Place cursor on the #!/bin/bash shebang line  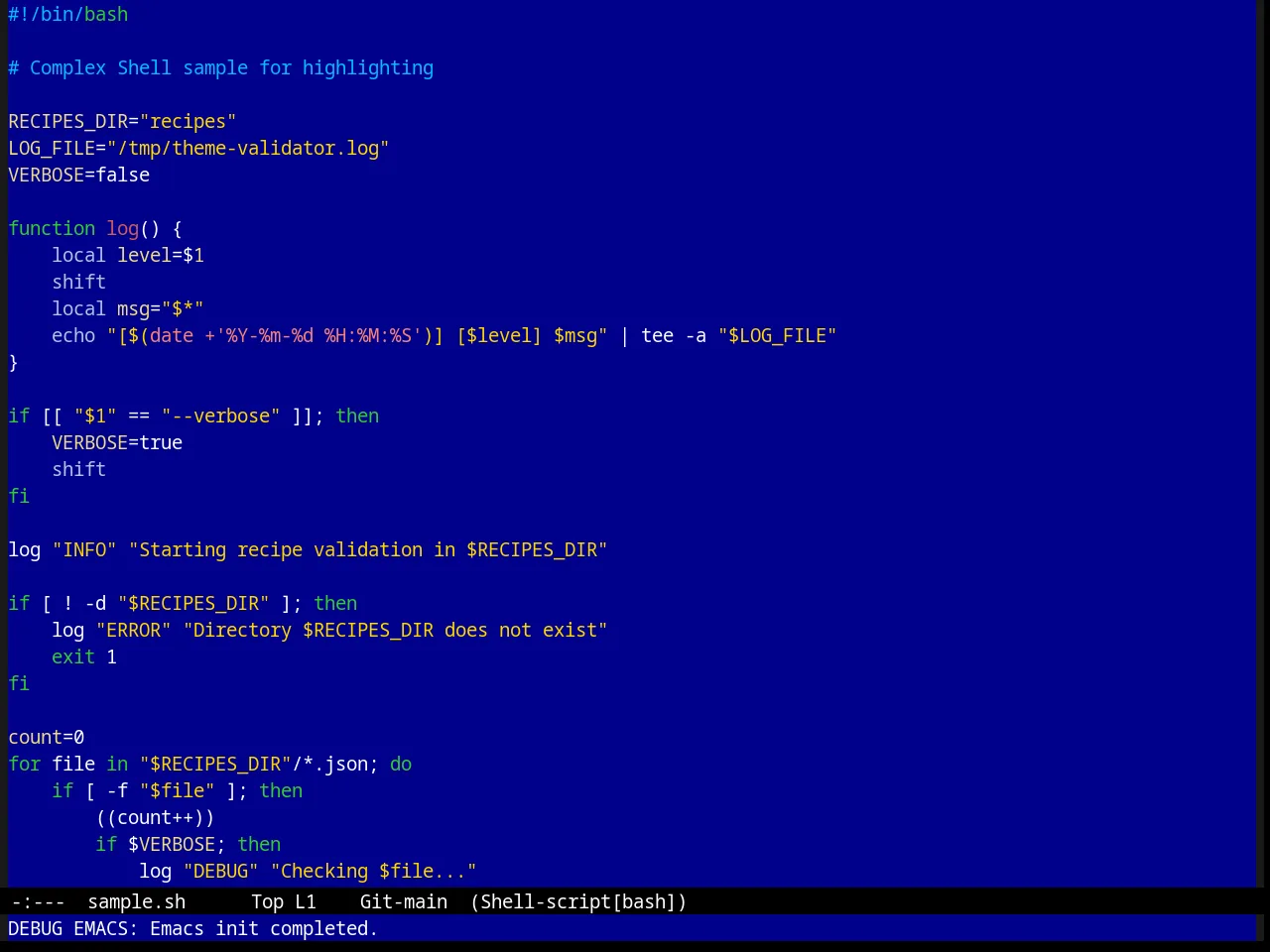68,14
